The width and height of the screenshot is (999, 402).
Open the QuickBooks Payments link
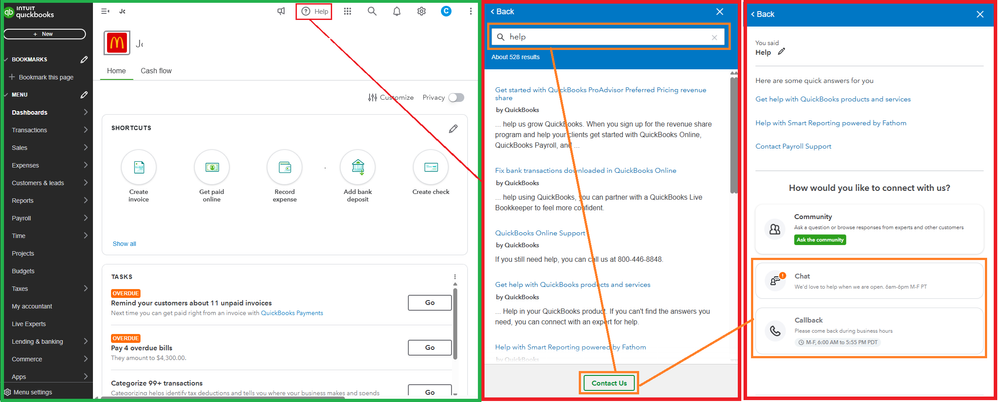tap(292, 313)
